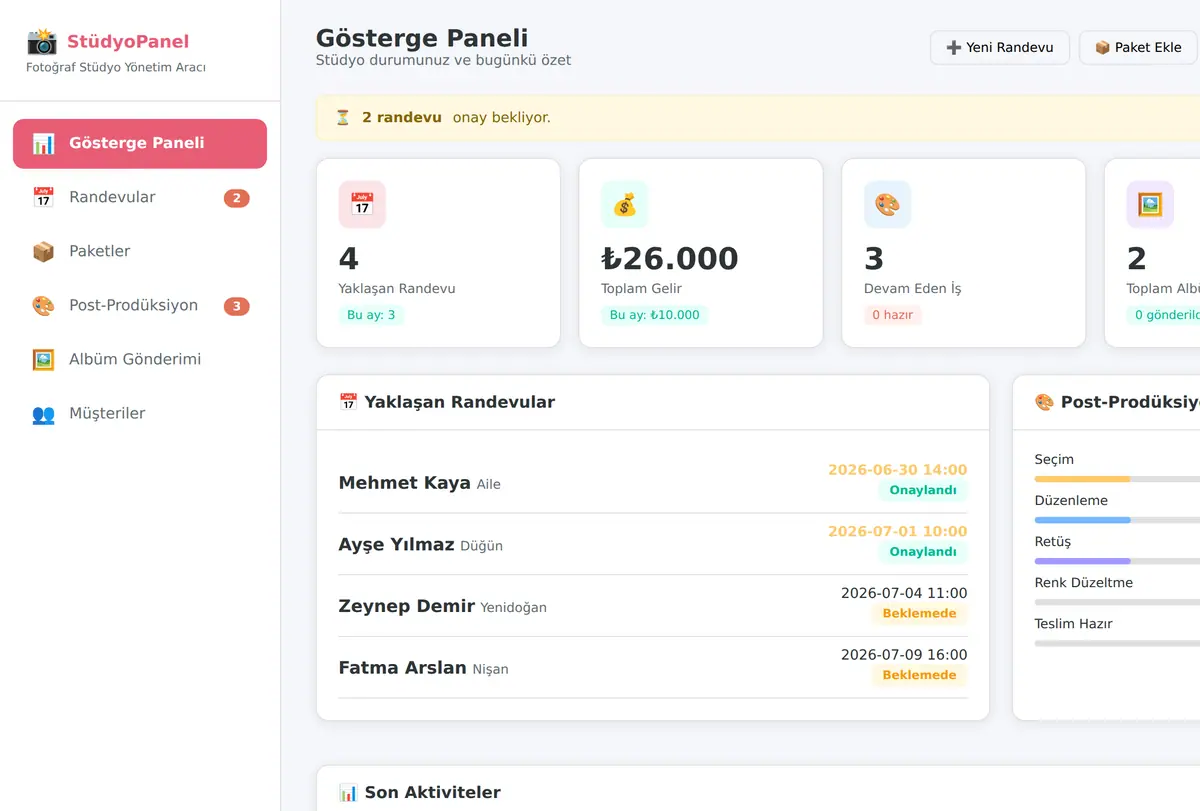Click the Seçim progress bar
1200x811 pixels.
(x=1117, y=479)
